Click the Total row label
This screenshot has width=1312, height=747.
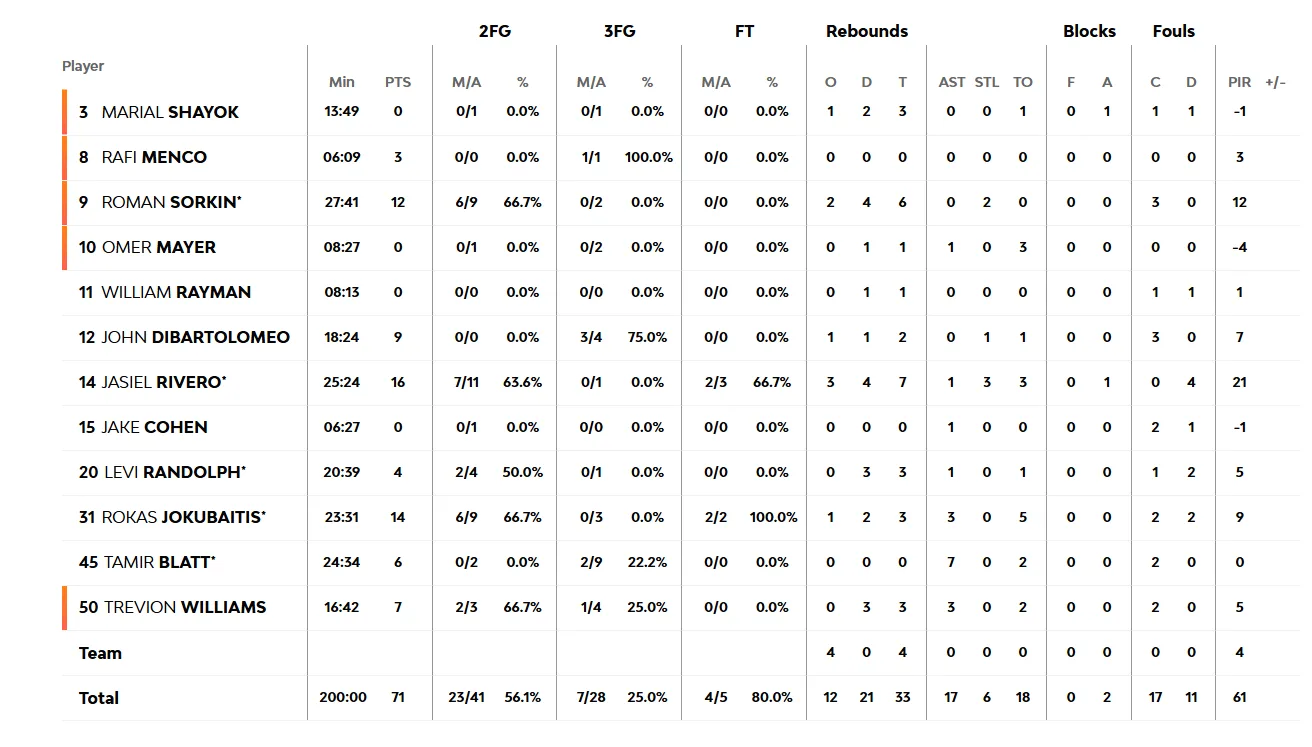coord(99,698)
